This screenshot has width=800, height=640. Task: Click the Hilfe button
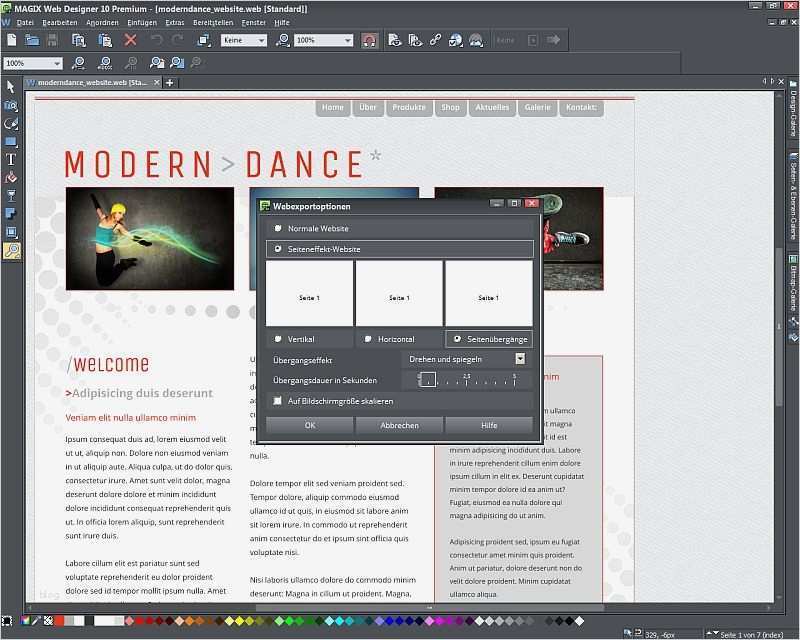(487, 424)
